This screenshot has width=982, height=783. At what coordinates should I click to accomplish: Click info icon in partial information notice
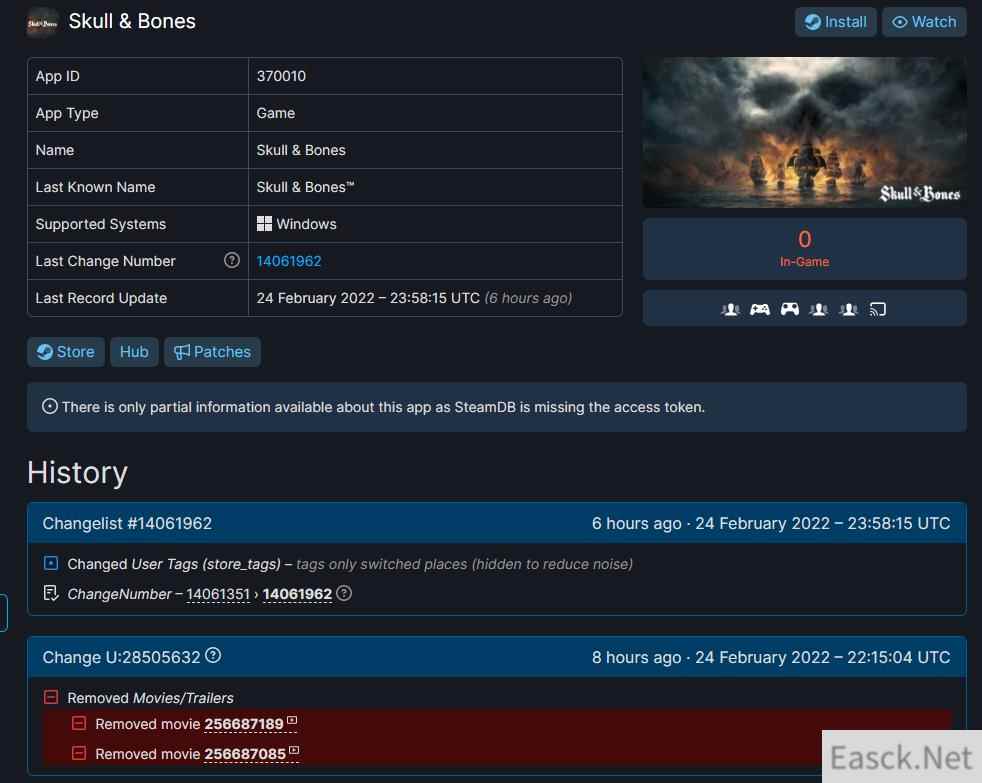[50, 407]
